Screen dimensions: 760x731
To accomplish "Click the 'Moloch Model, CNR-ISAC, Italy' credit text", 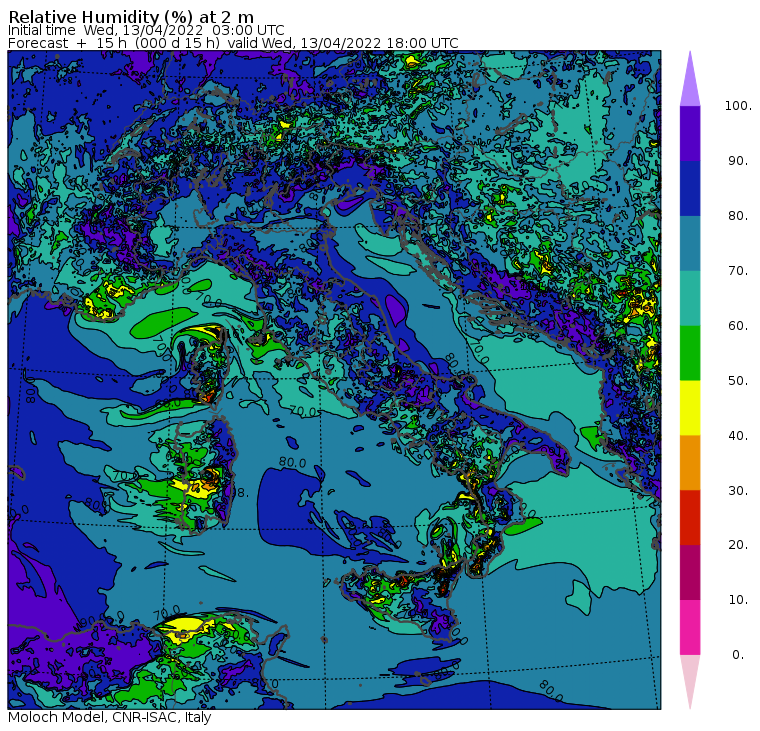I will pos(110,717).
